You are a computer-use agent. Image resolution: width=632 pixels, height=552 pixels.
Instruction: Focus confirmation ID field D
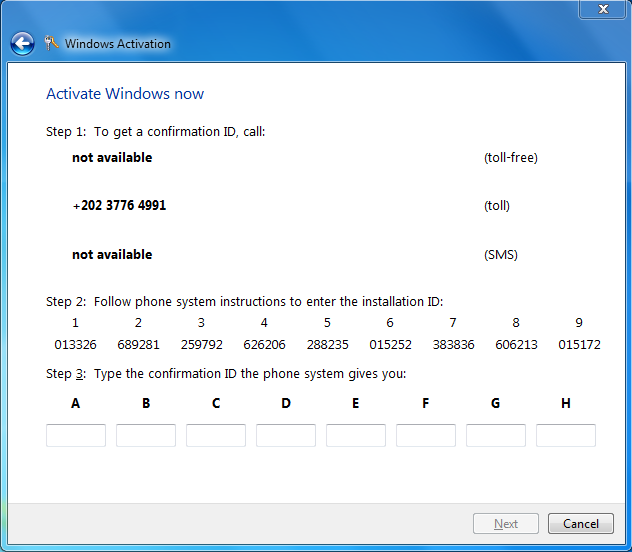[286, 435]
